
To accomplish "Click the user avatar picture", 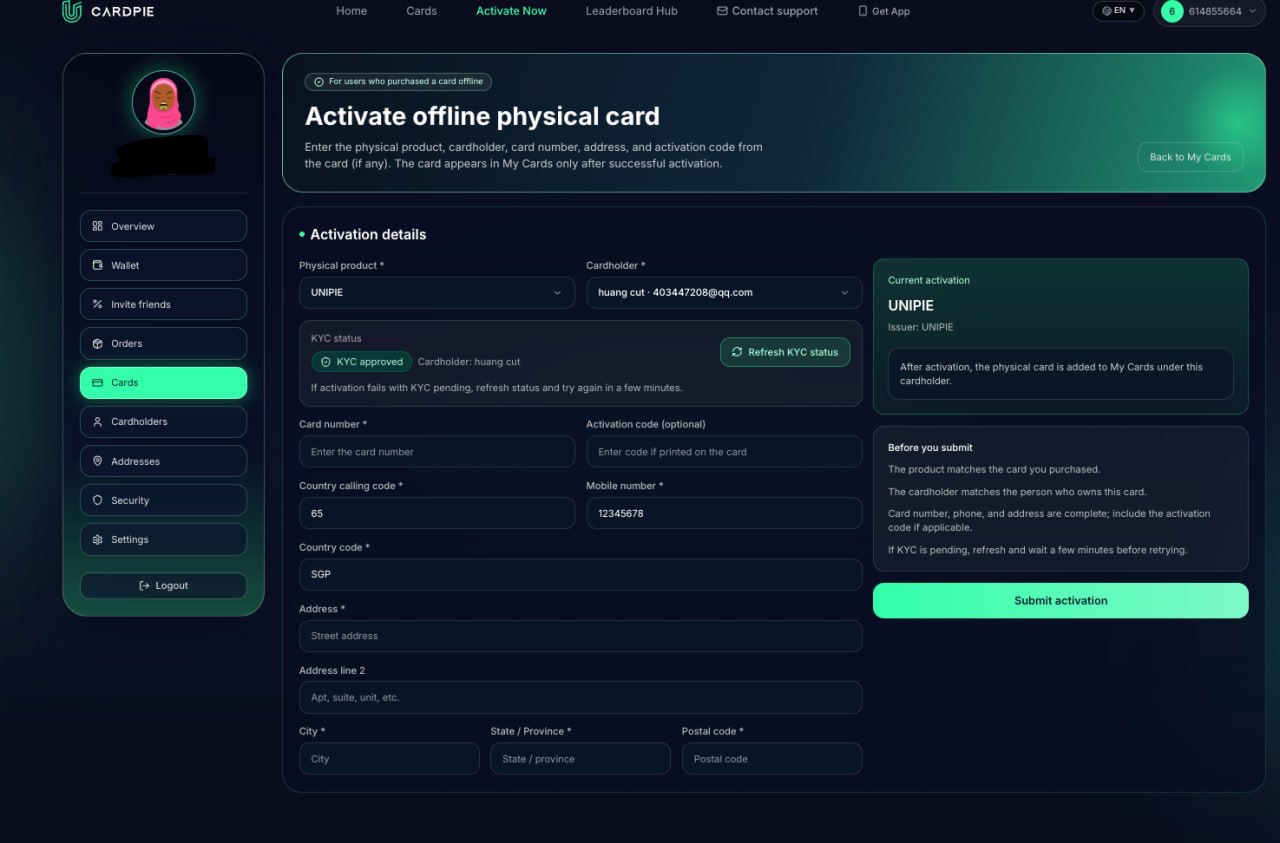I will pos(163,102).
